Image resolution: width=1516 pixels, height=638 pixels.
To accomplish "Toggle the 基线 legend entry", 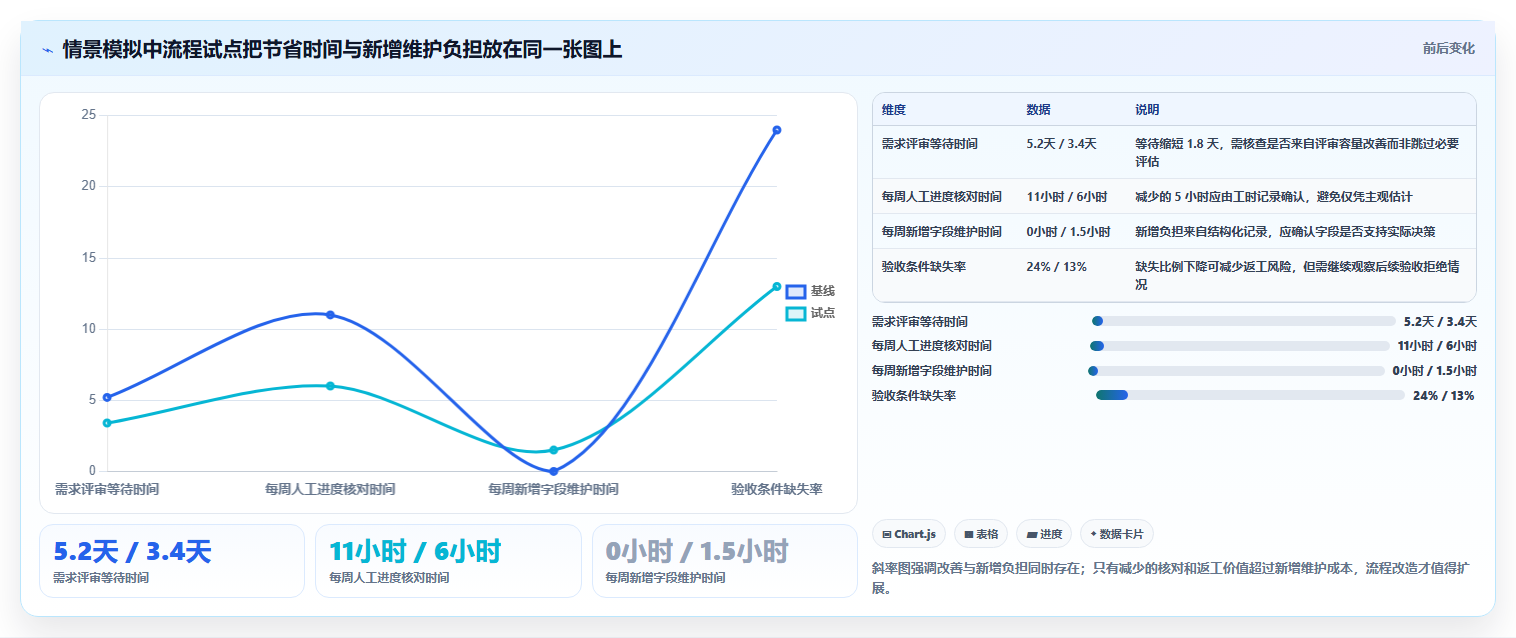I will coord(810,291).
